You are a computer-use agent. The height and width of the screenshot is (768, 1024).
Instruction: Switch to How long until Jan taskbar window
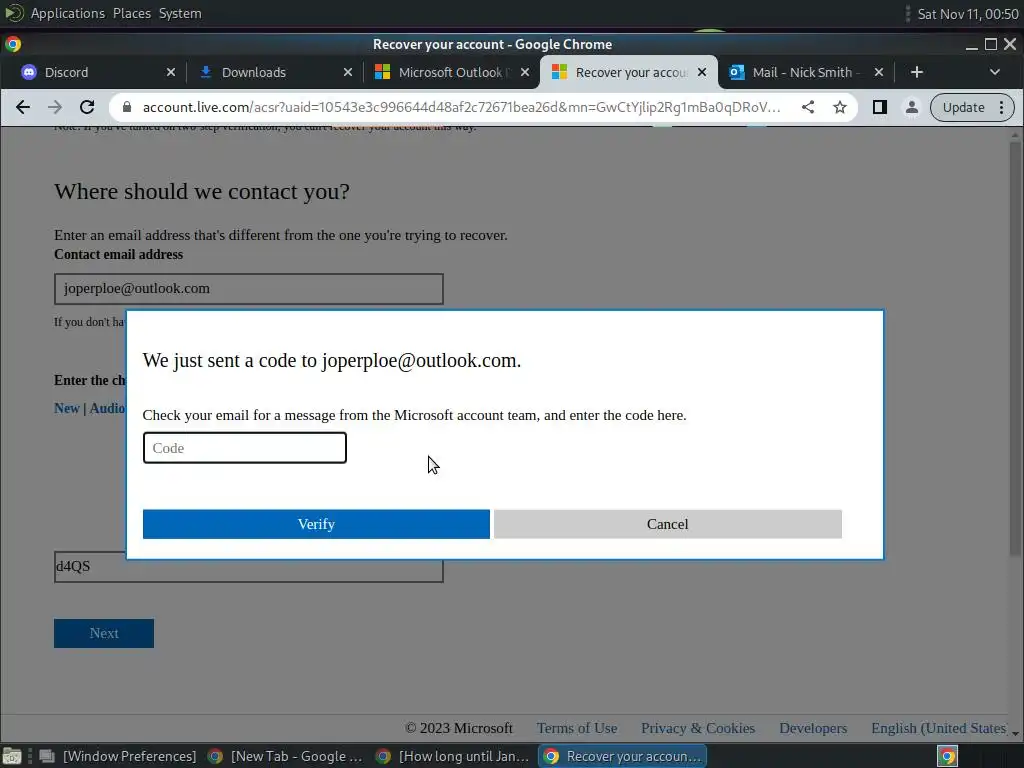(453, 756)
